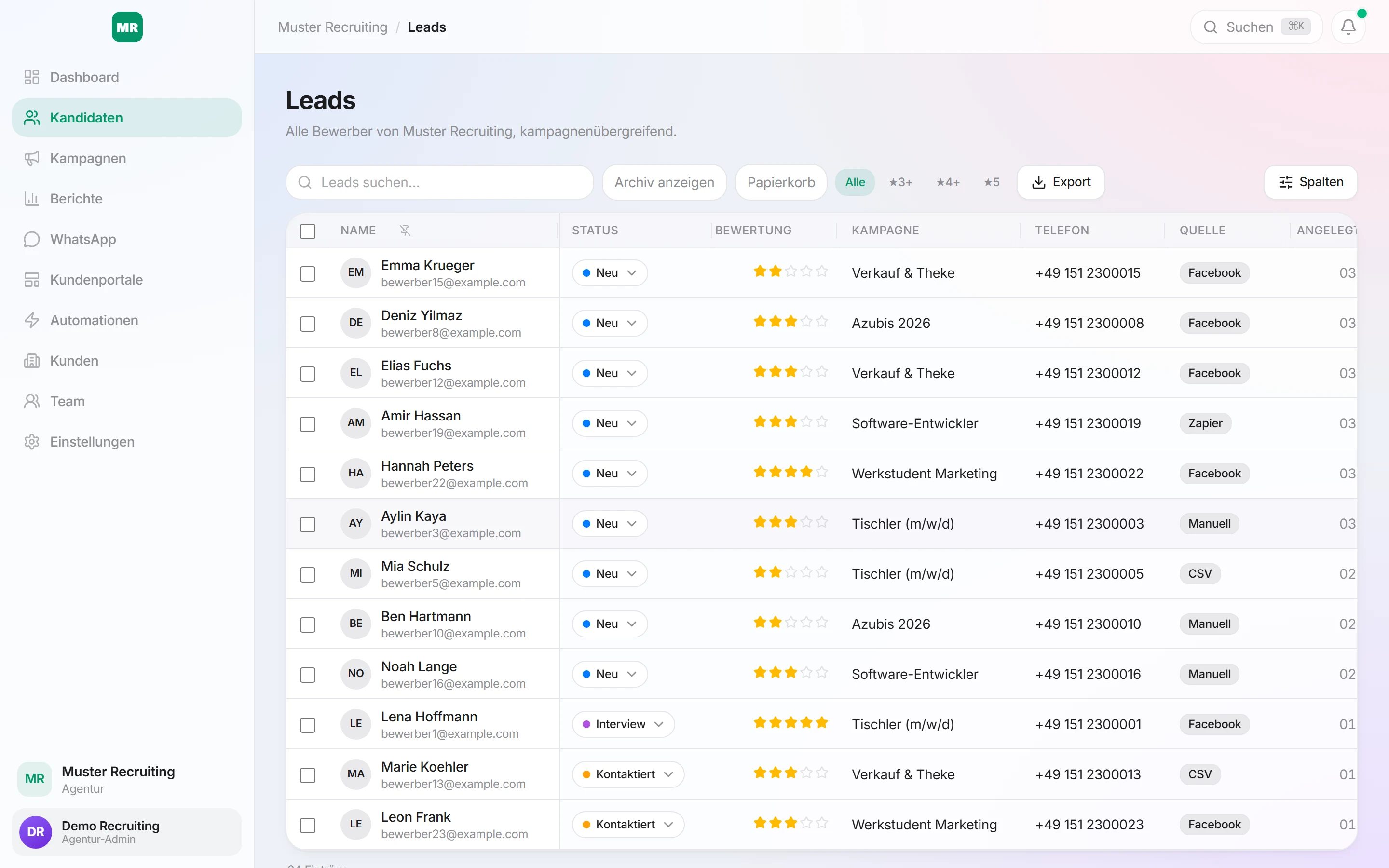Click phone number +49 151 2300010
Viewport: 1389px width, 868px height.
click(x=1088, y=624)
